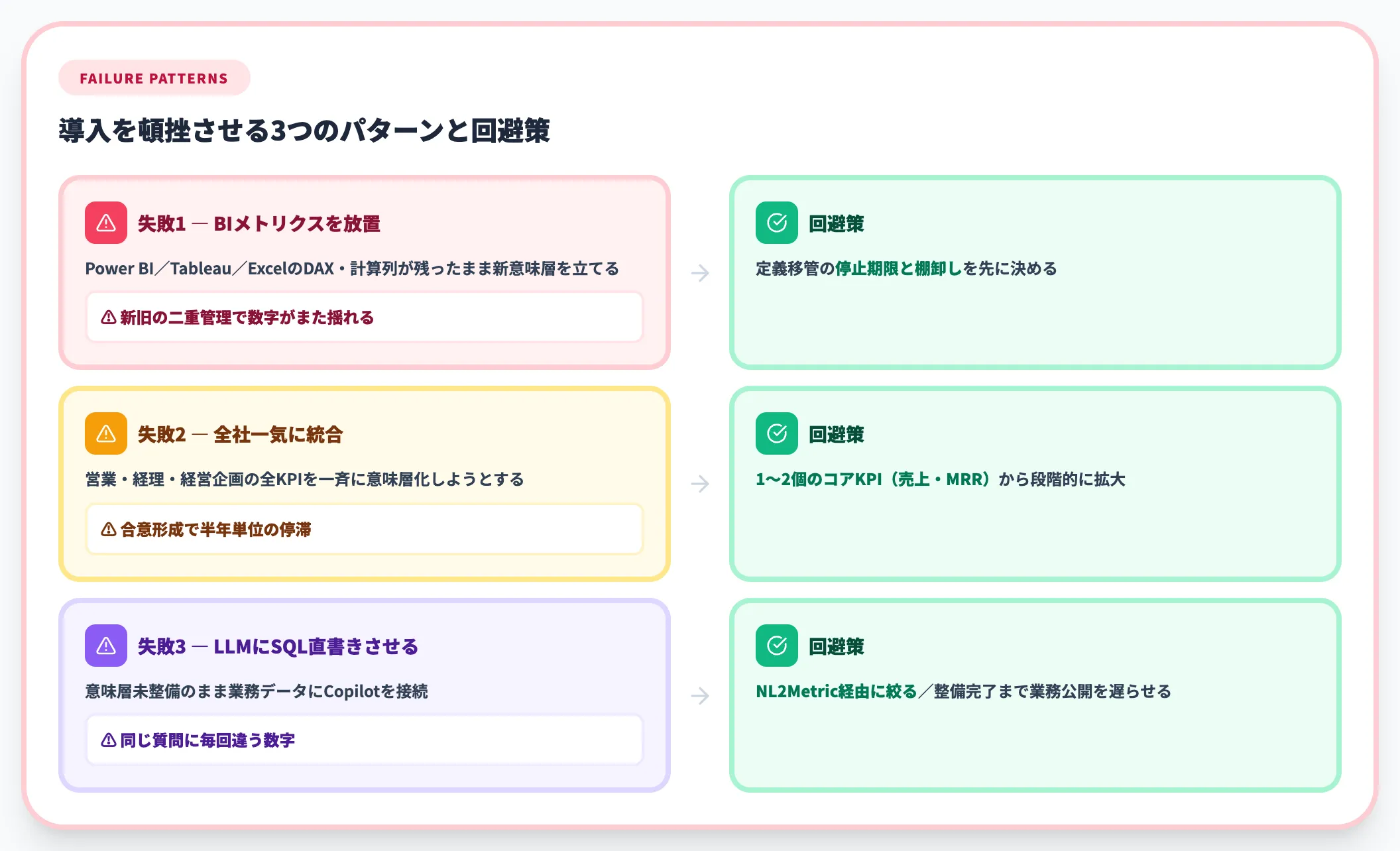Select the green checkmark icon beside third 回避策
The width and height of the screenshot is (1400, 851).
coord(776,646)
